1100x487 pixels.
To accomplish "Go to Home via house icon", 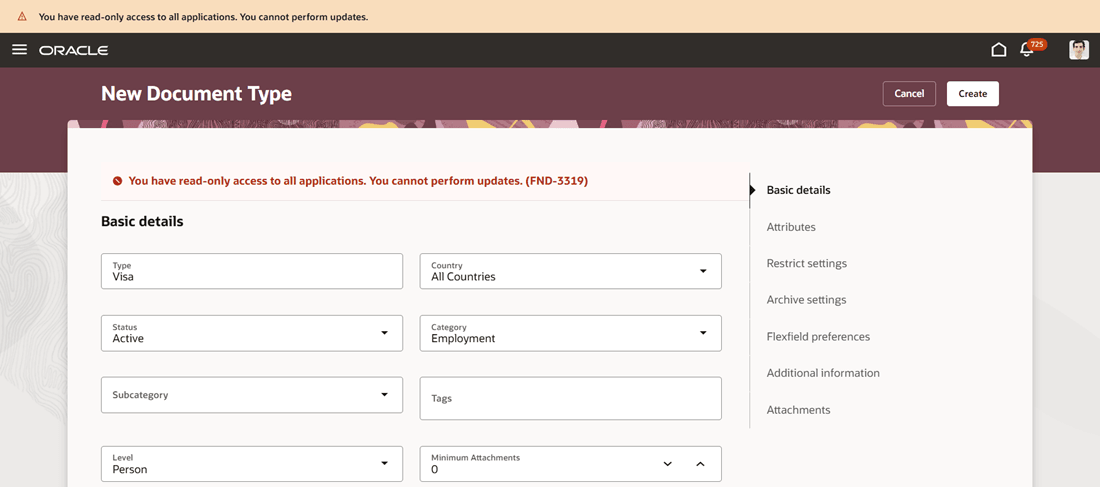I will (998, 50).
